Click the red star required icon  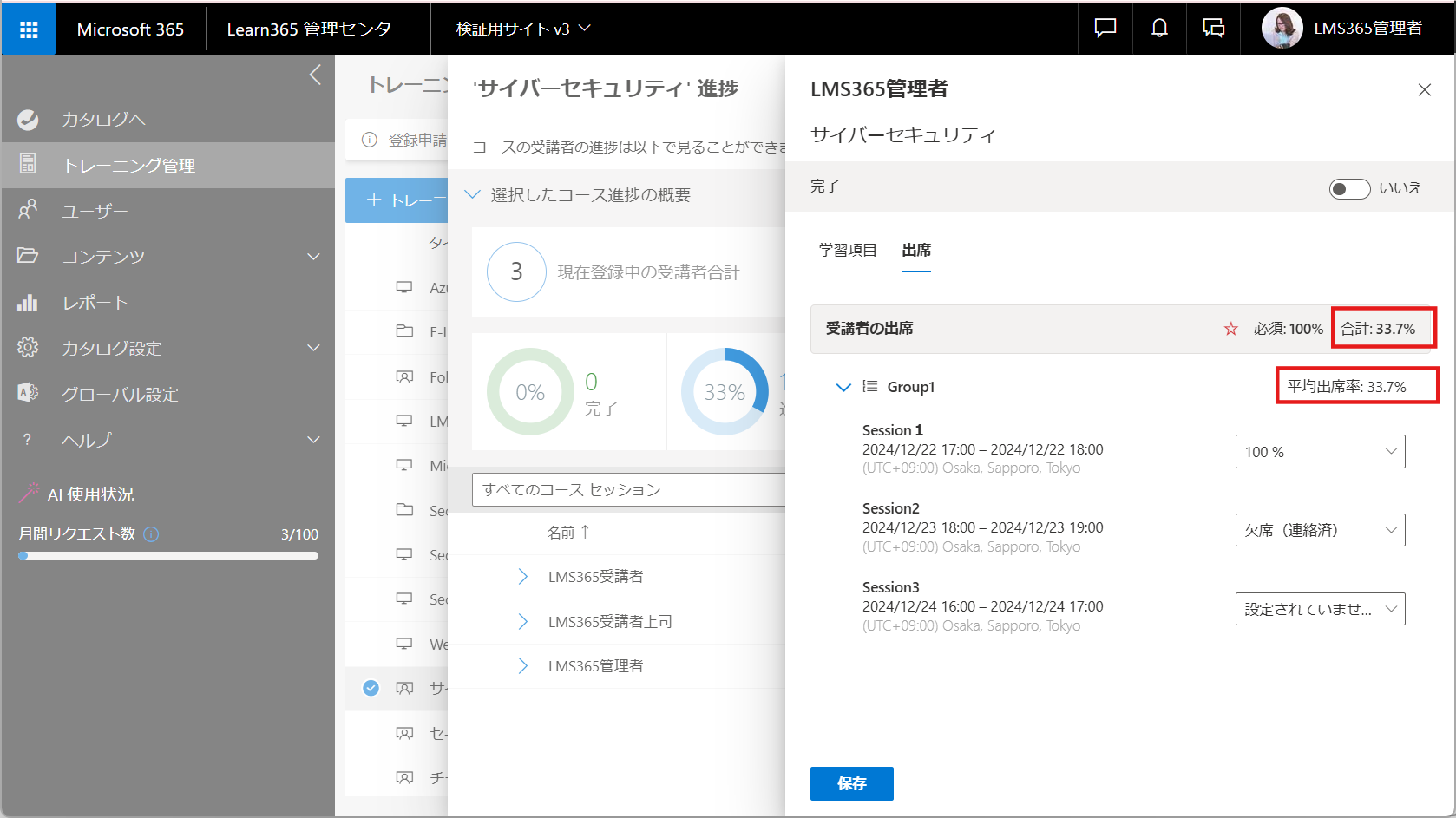[1230, 329]
